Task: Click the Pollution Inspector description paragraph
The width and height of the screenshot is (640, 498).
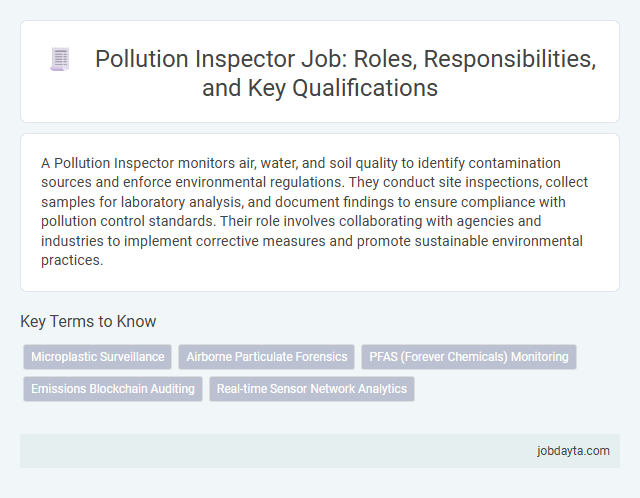Action: 314,211
